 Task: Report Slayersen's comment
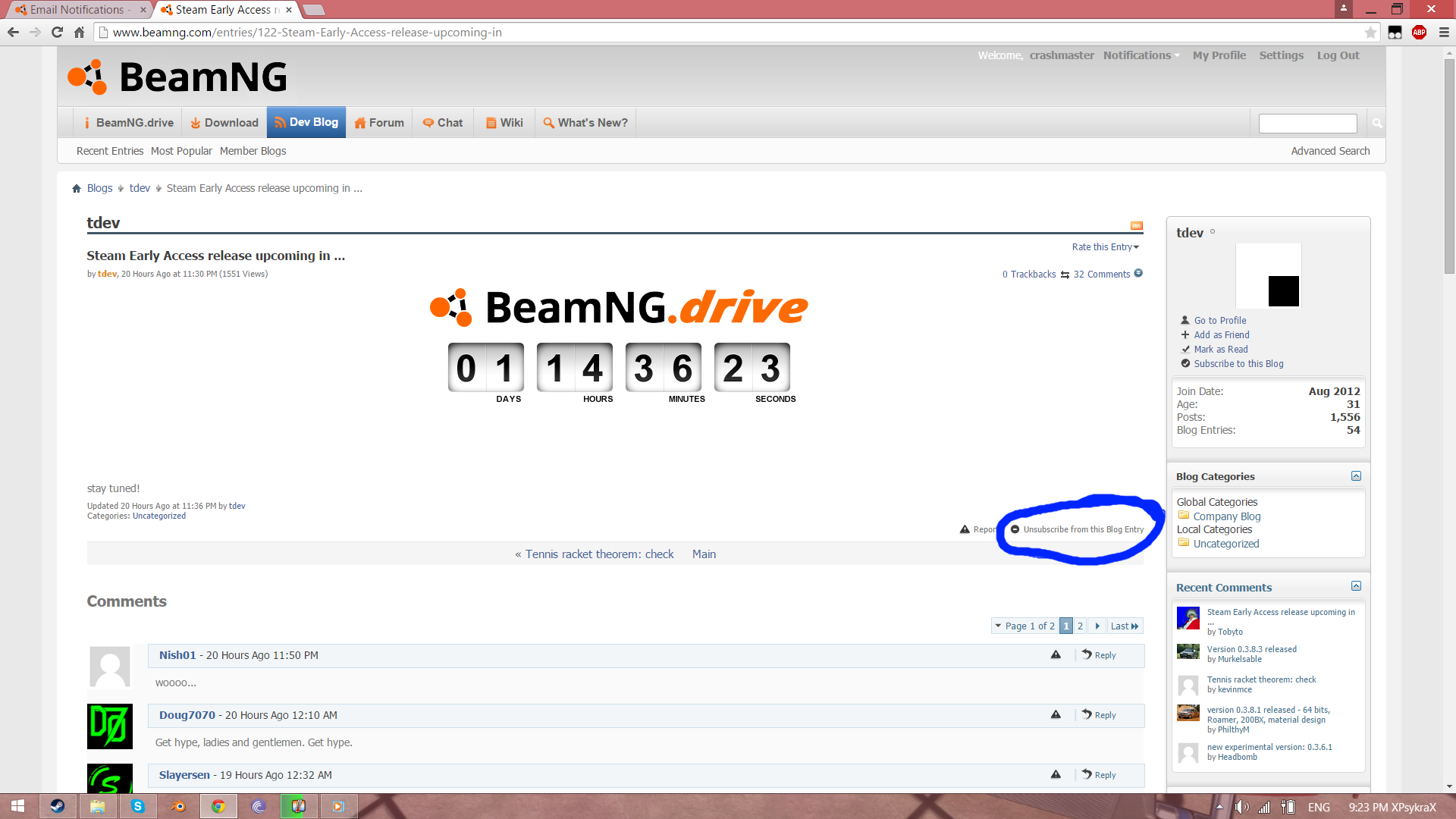pyautogui.click(x=1056, y=774)
